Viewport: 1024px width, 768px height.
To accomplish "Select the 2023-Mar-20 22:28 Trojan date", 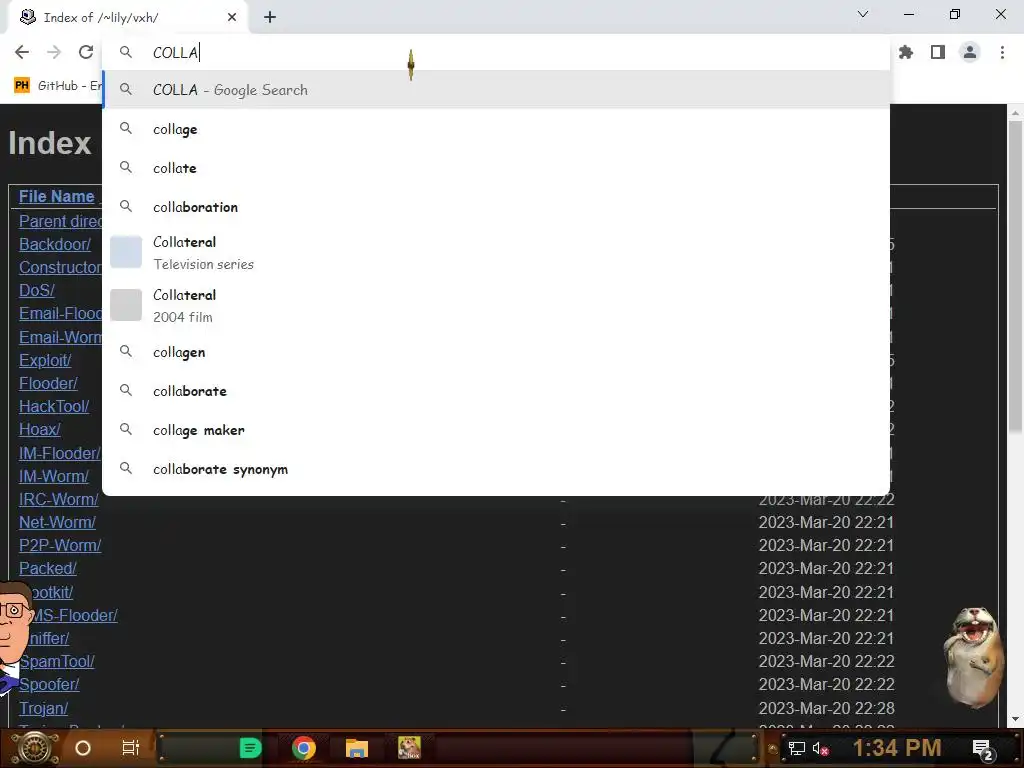I will tap(826, 708).
